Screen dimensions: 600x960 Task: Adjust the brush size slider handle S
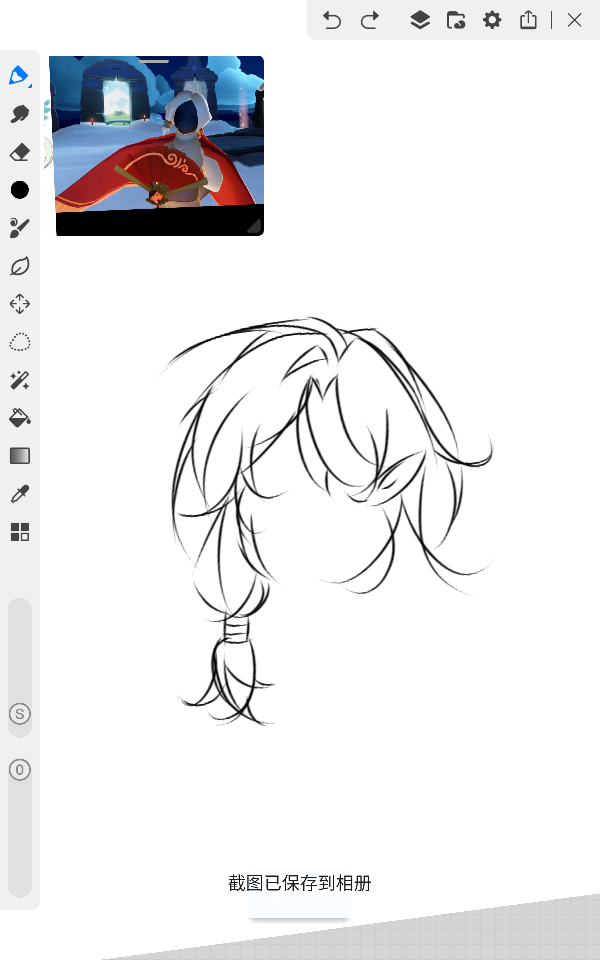pyautogui.click(x=20, y=714)
